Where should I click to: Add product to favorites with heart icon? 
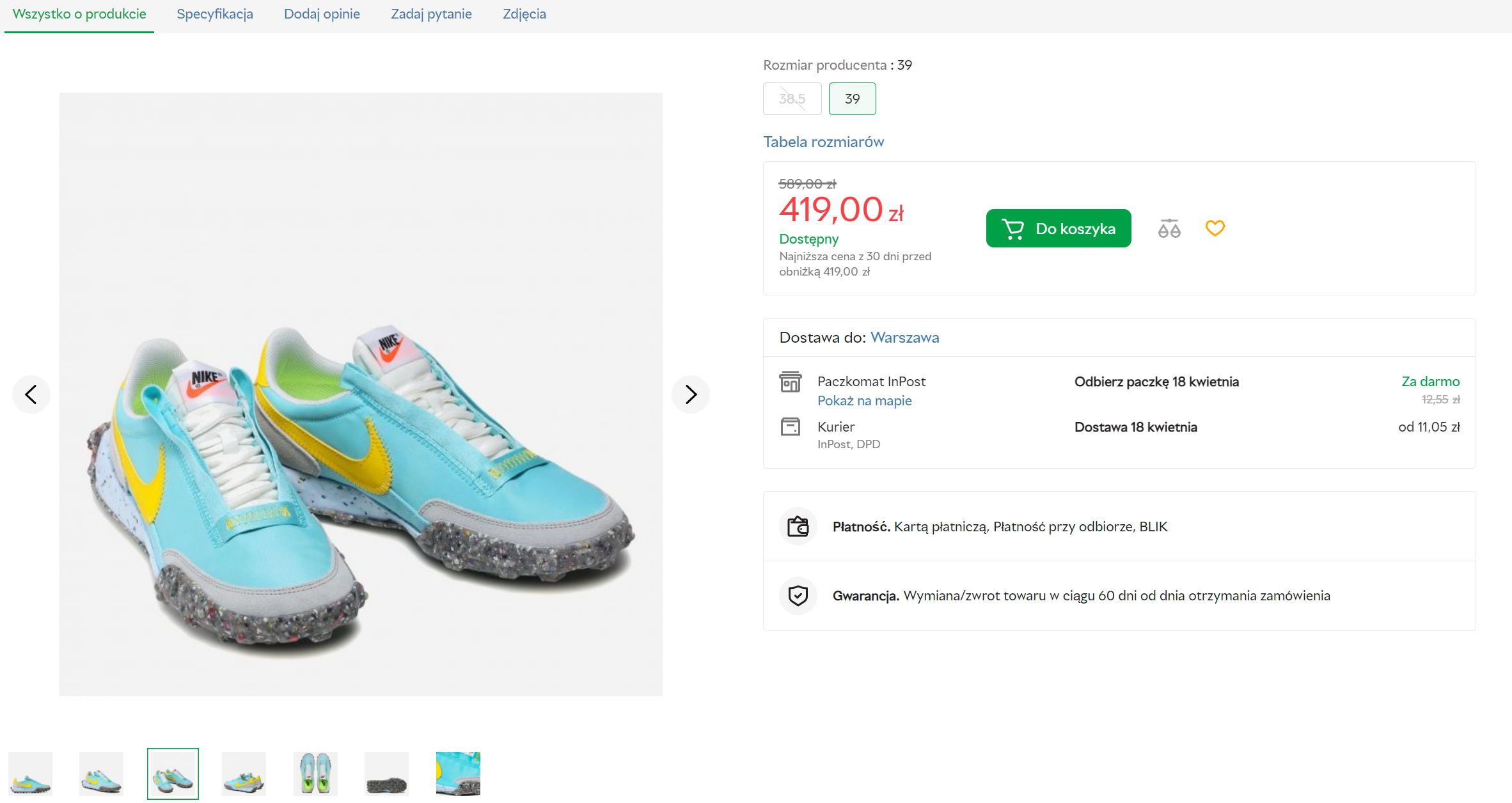click(x=1215, y=228)
